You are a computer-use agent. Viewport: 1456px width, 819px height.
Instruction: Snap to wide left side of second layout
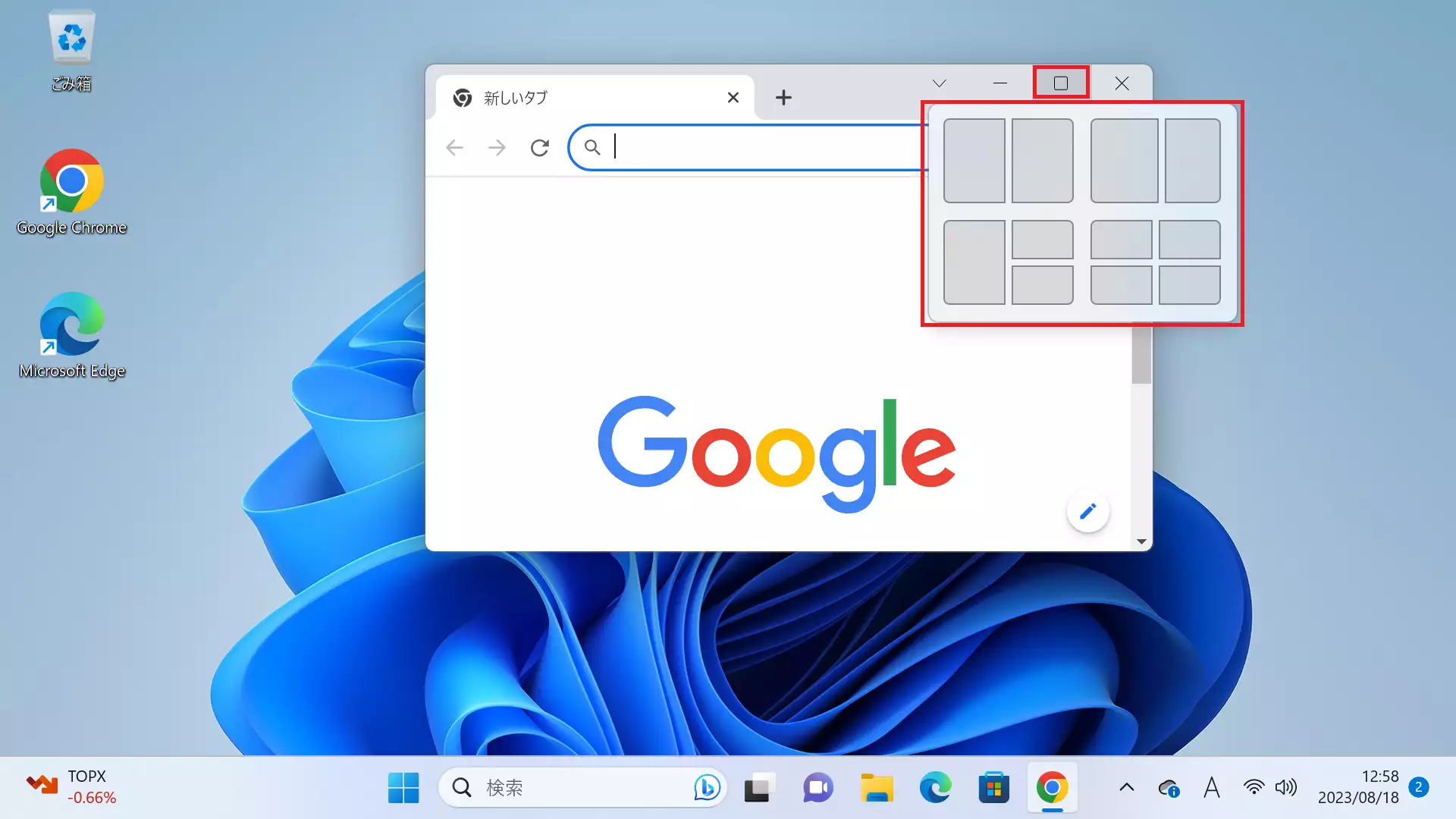point(1124,161)
